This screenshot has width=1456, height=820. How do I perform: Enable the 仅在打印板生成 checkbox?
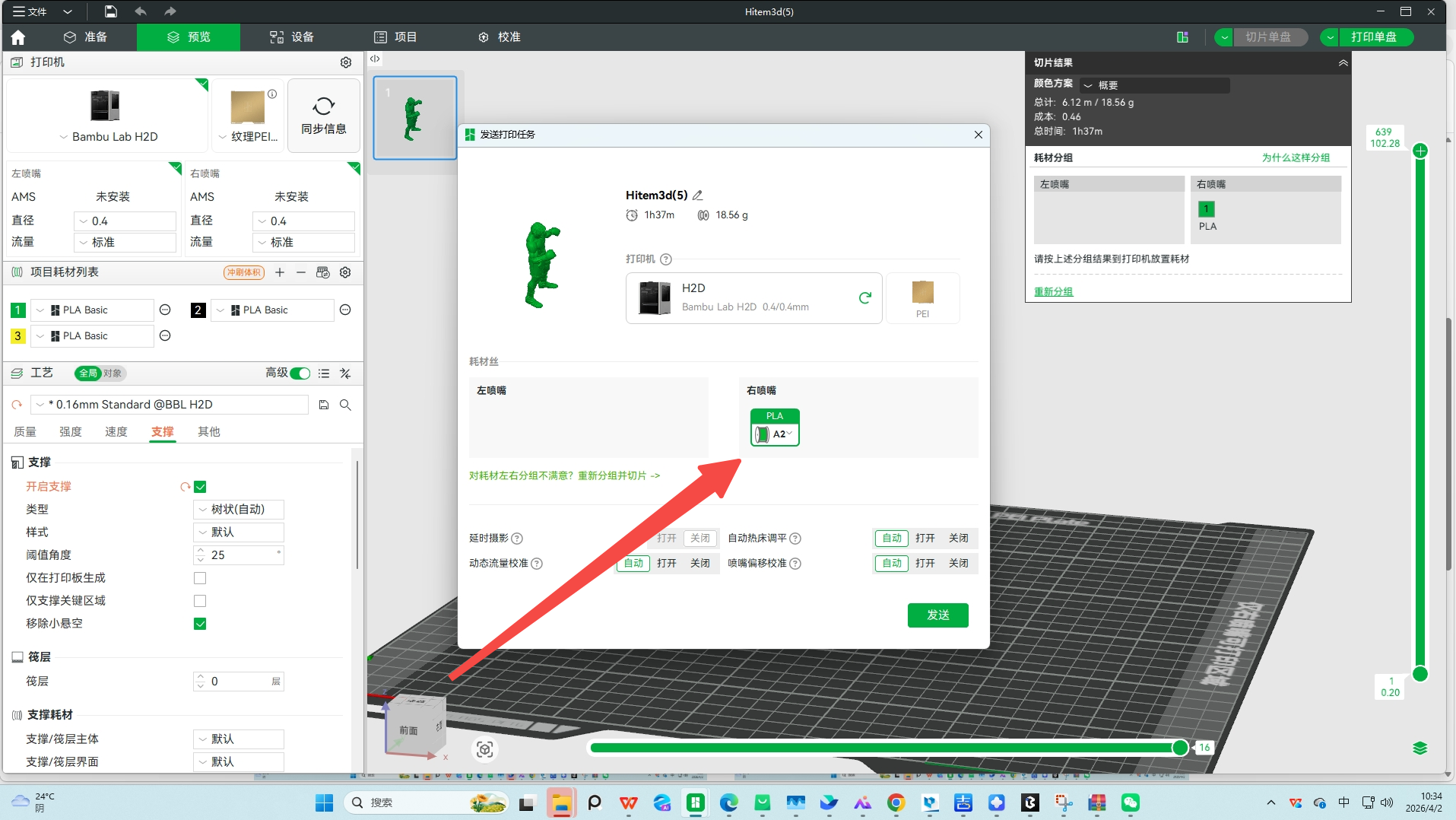(200, 578)
